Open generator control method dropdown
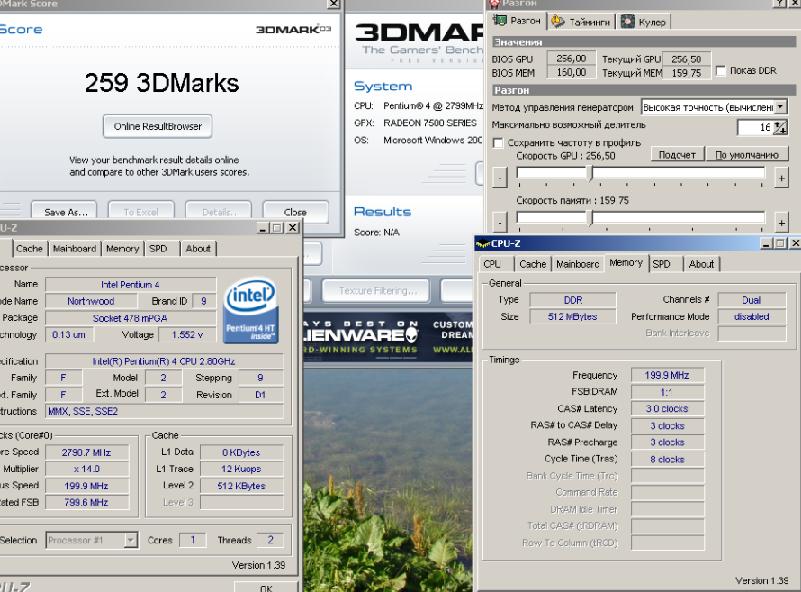 point(781,107)
